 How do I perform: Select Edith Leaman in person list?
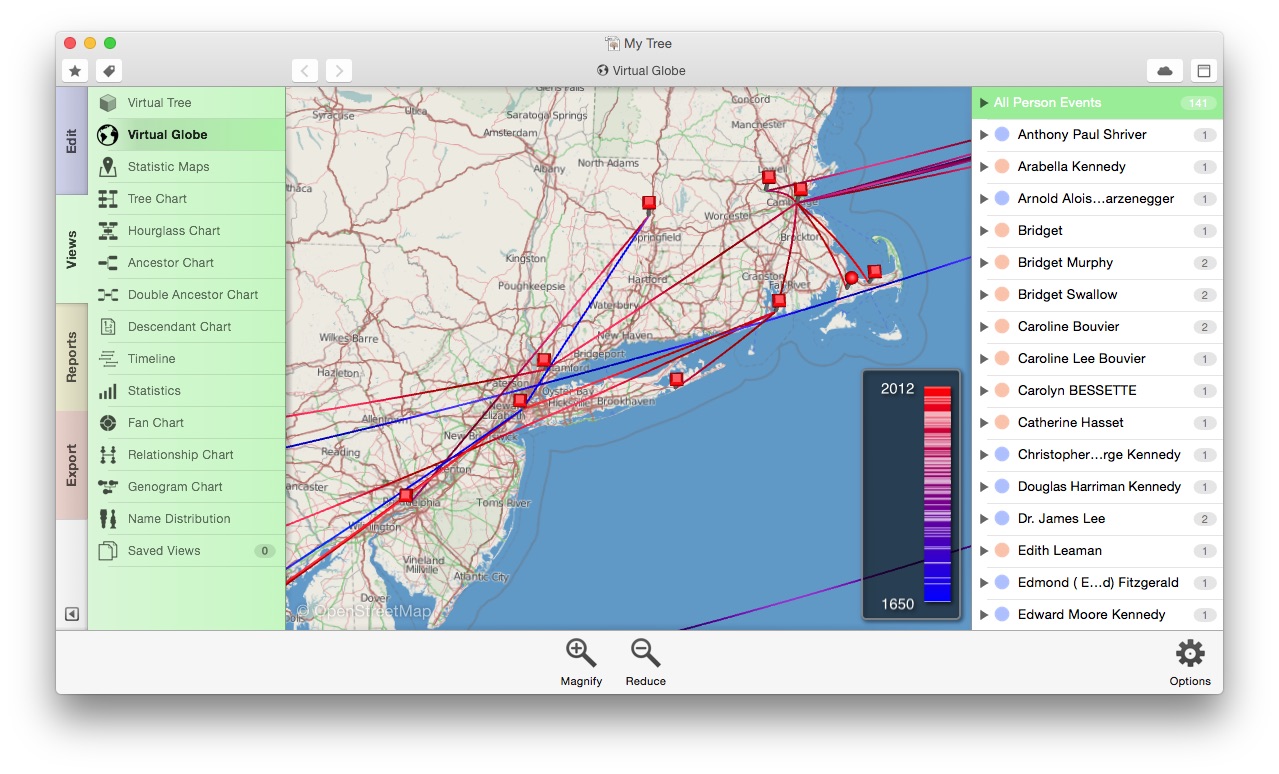(1097, 551)
